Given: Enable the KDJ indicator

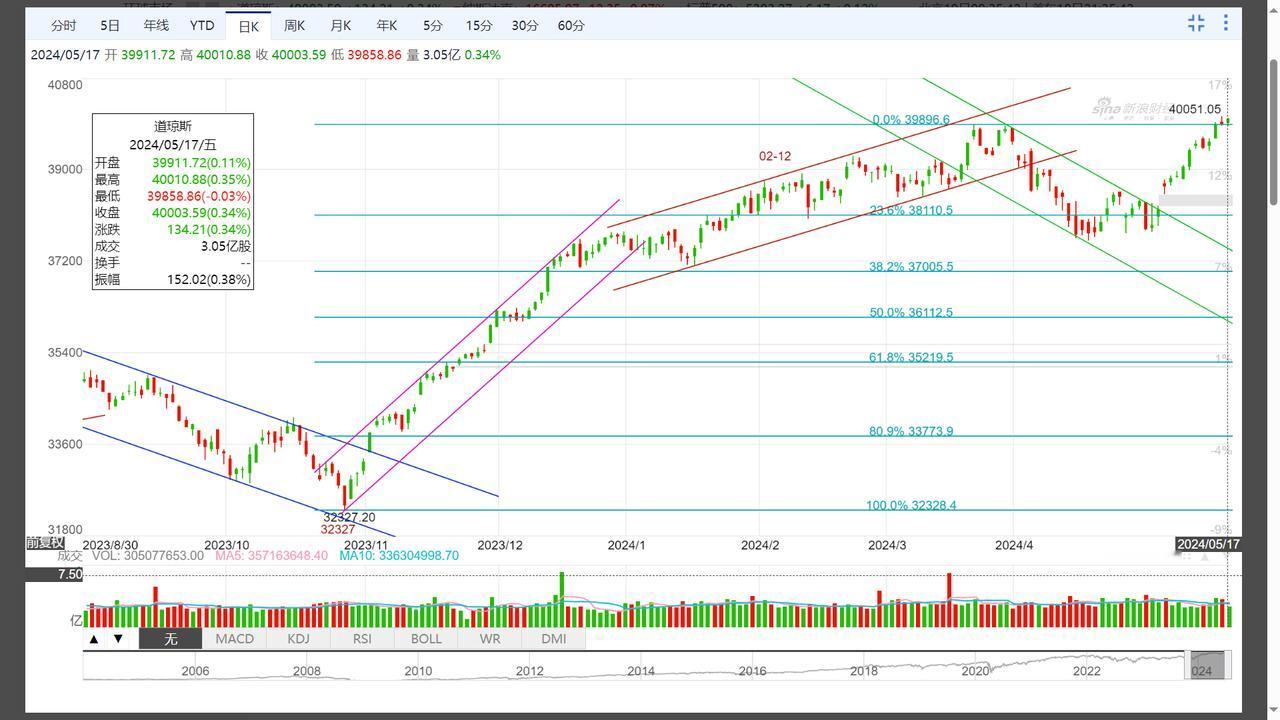Looking at the screenshot, I should (298, 638).
